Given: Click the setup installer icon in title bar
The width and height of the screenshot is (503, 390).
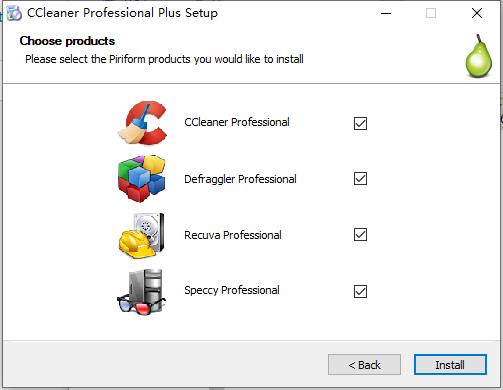Looking at the screenshot, I should [14, 13].
